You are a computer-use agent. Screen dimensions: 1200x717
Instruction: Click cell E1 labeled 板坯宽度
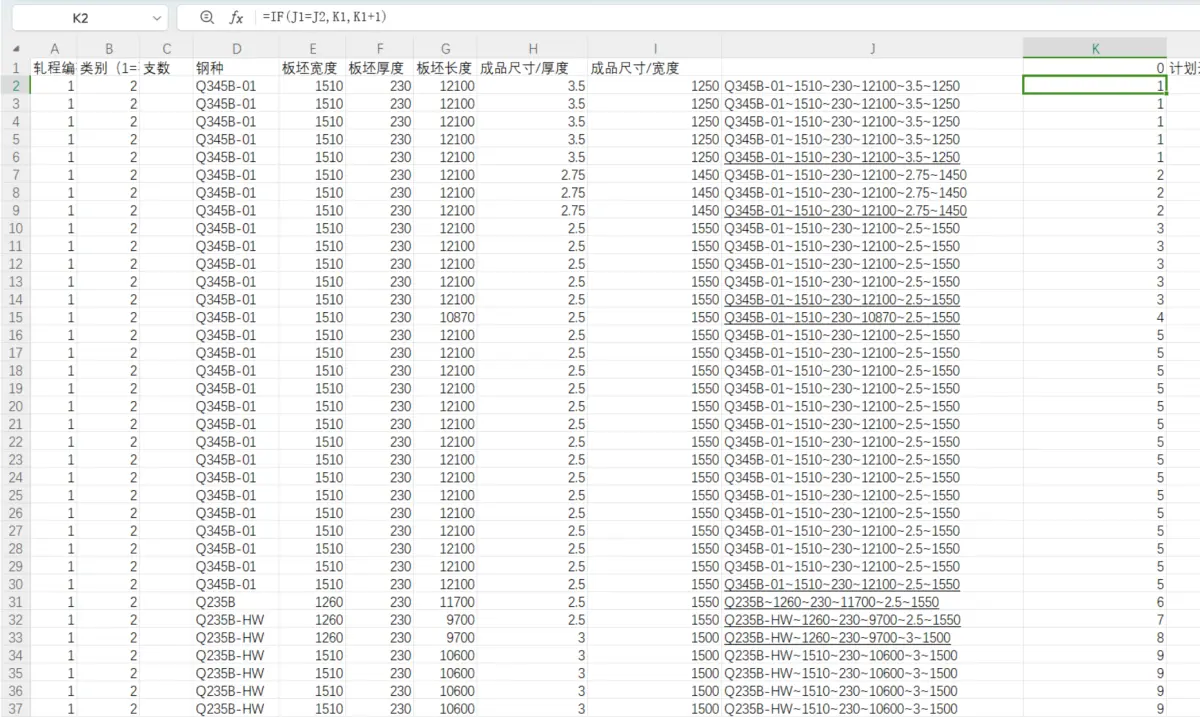click(313, 68)
